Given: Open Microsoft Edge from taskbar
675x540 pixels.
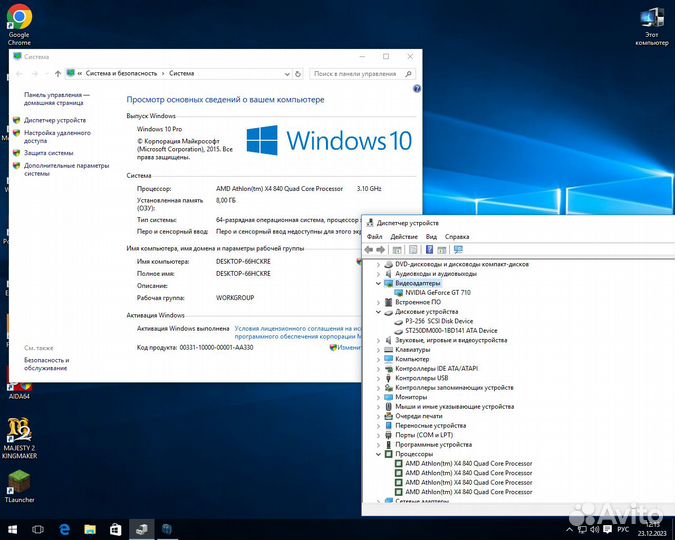Looking at the screenshot, I should point(64,529).
